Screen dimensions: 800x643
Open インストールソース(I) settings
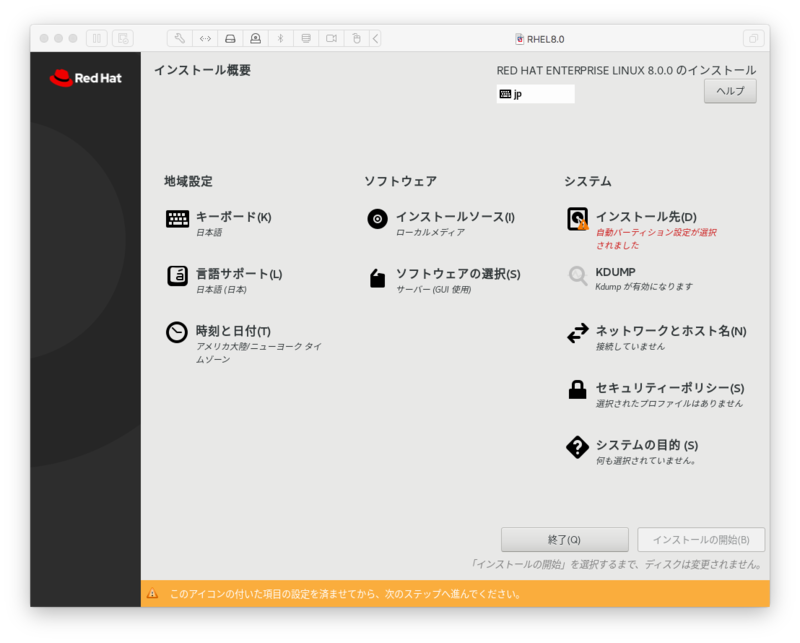click(x=456, y=217)
